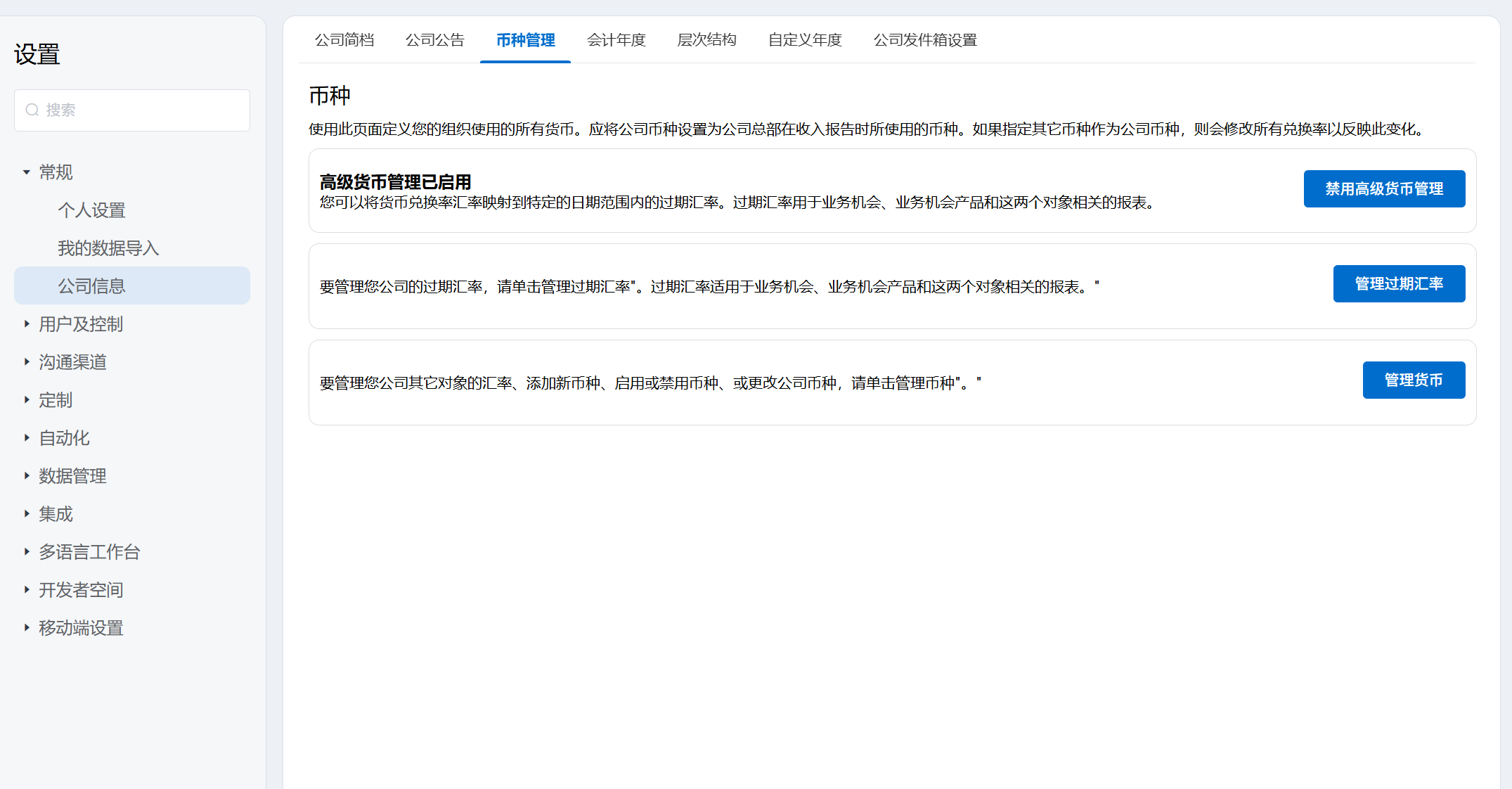Switch to the 公司简档 tab
The width and height of the screenshot is (1512, 789).
pyautogui.click(x=344, y=40)
